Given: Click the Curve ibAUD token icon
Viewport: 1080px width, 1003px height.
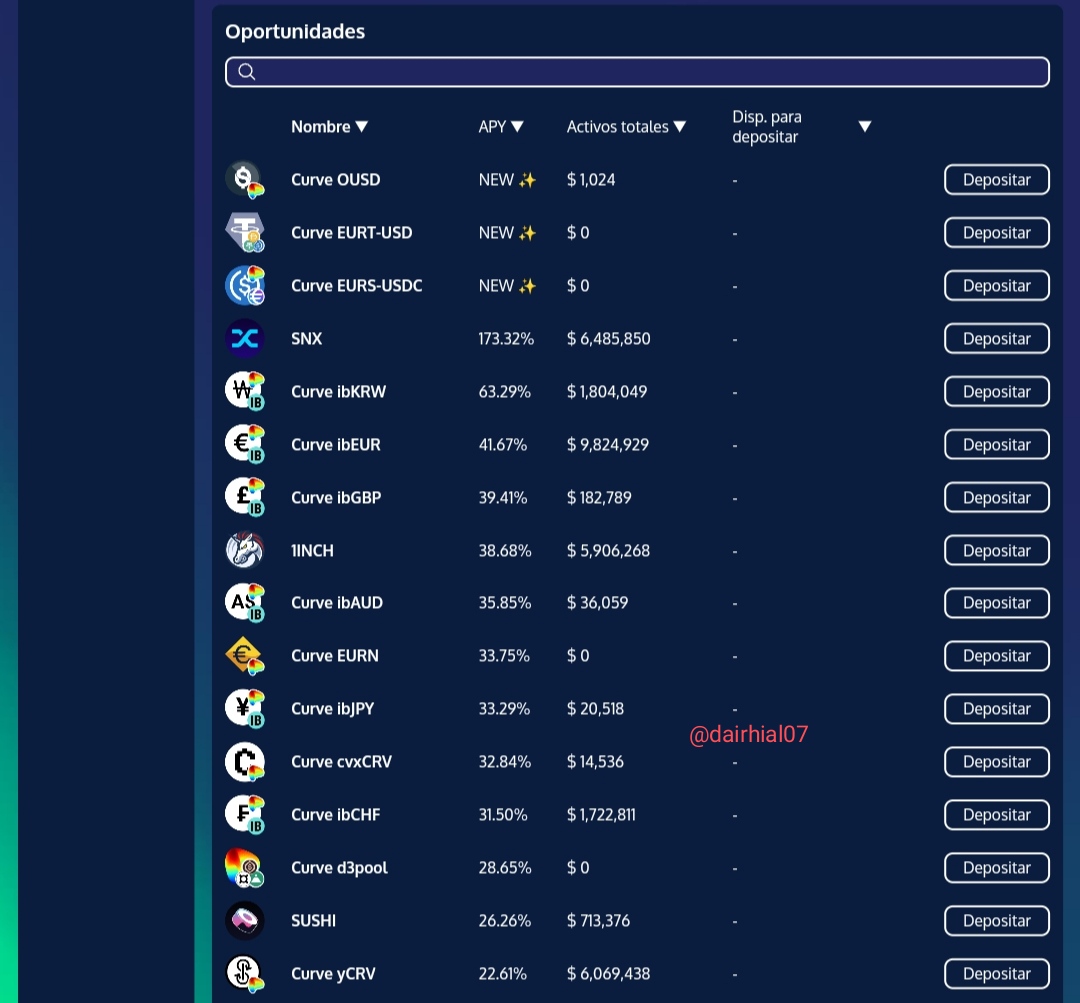Looking at the screenshot, I should pyautogui.click(x=245, y=603).
